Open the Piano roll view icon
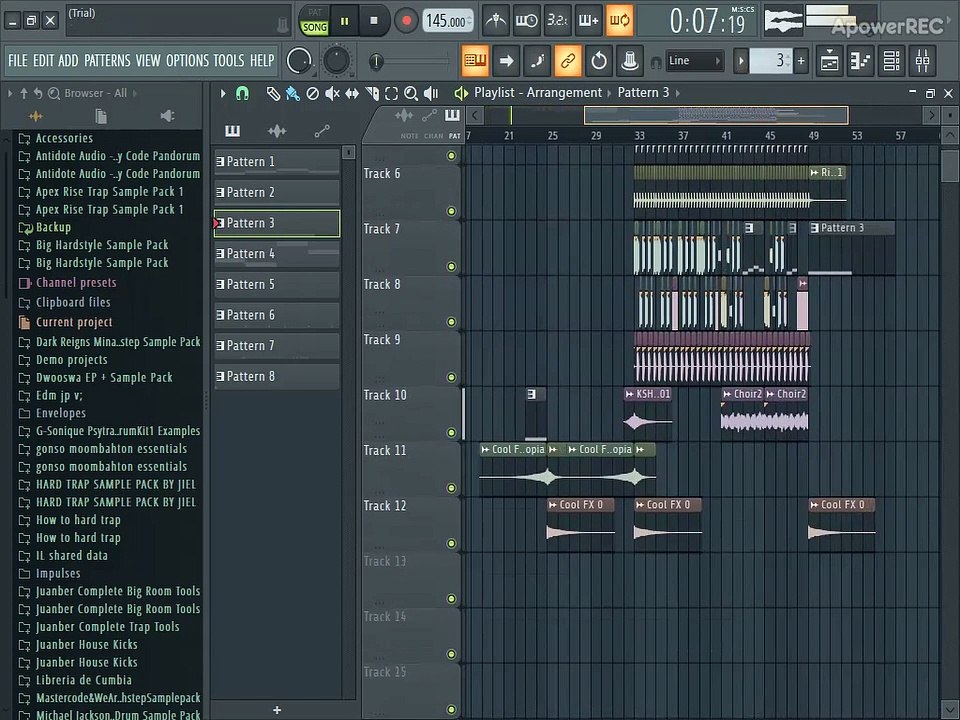Viewport: 960px width, 720px height. 860,61
